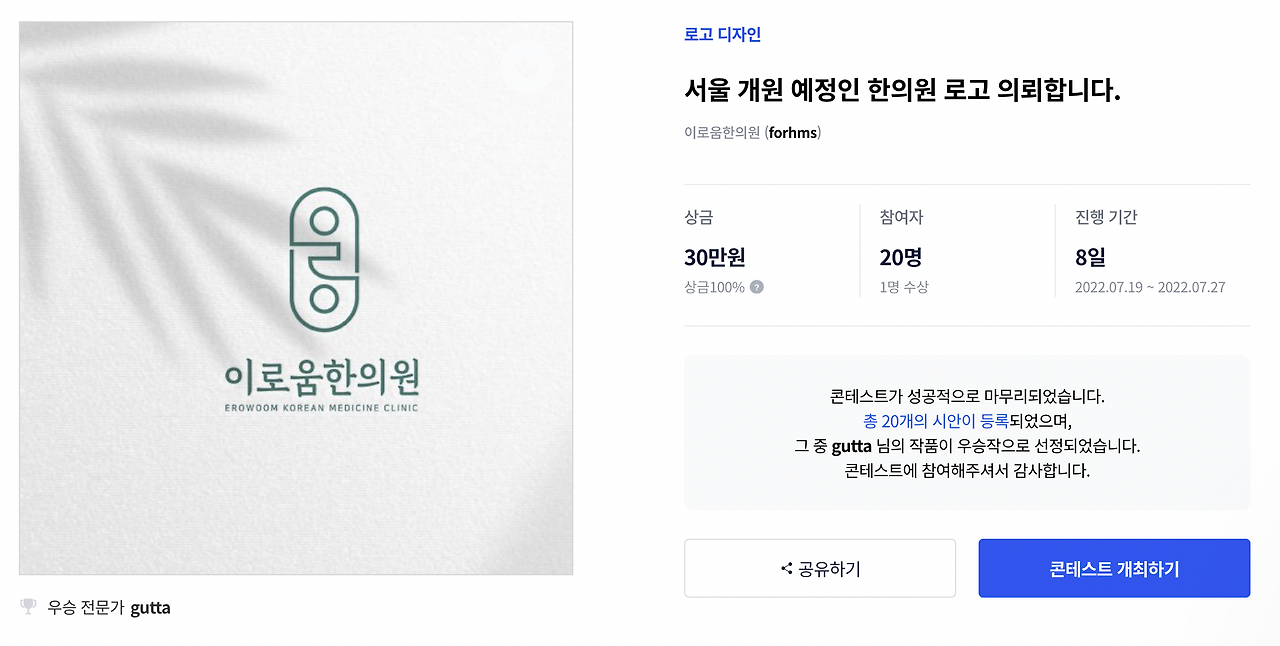Click the share icon inside 공유하기 button
1280x646 pixels.
point(786,567)
